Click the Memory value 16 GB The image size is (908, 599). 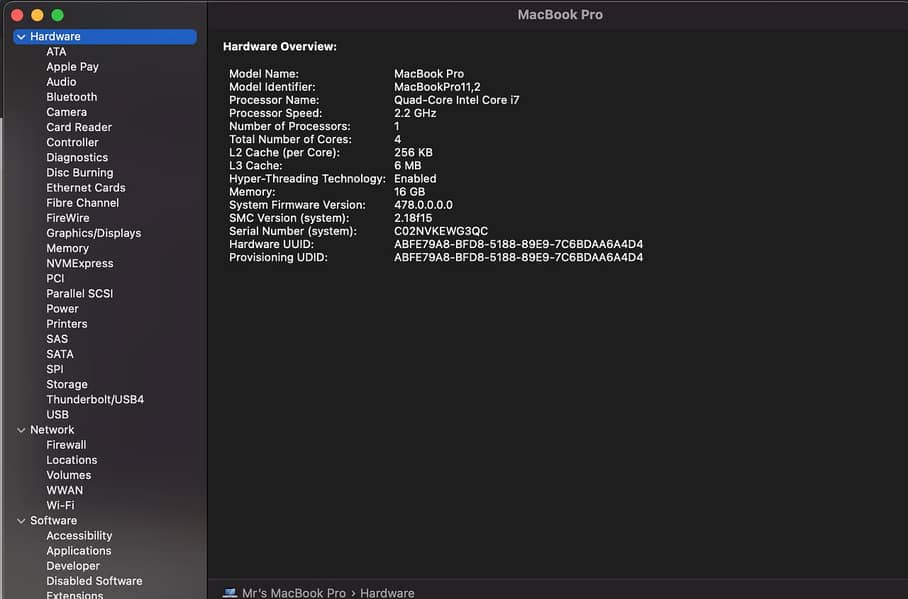pyautogui.click(x=409, y=192)
